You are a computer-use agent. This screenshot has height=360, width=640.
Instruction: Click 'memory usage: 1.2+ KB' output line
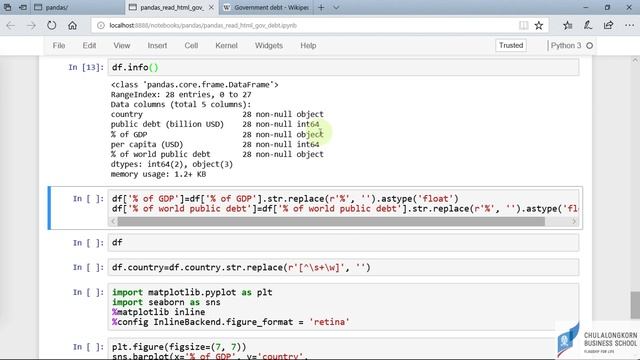pyautogui.click(x=158, y=174)
